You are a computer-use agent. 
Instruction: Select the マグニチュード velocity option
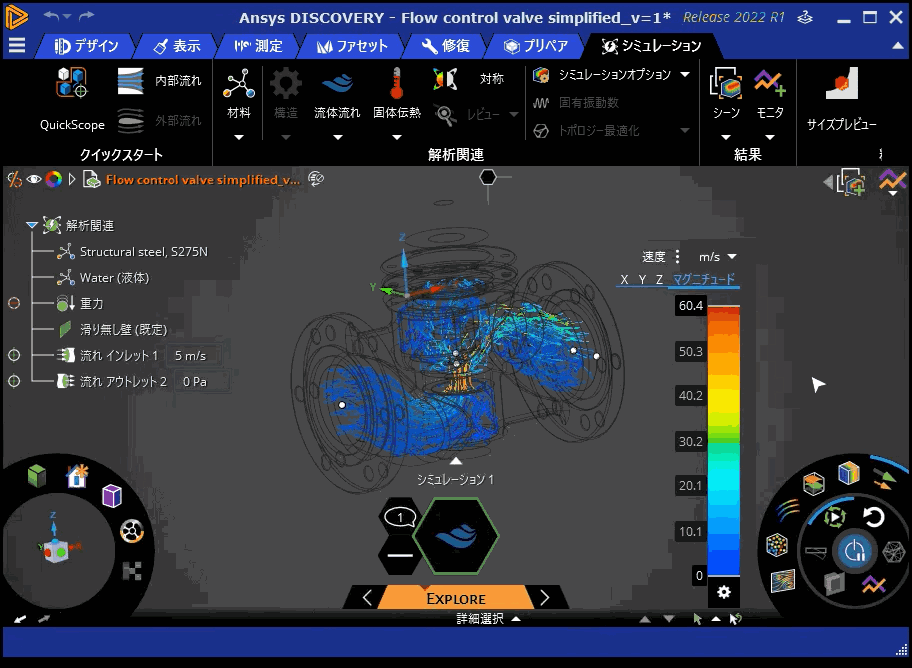tap(704, 279)
